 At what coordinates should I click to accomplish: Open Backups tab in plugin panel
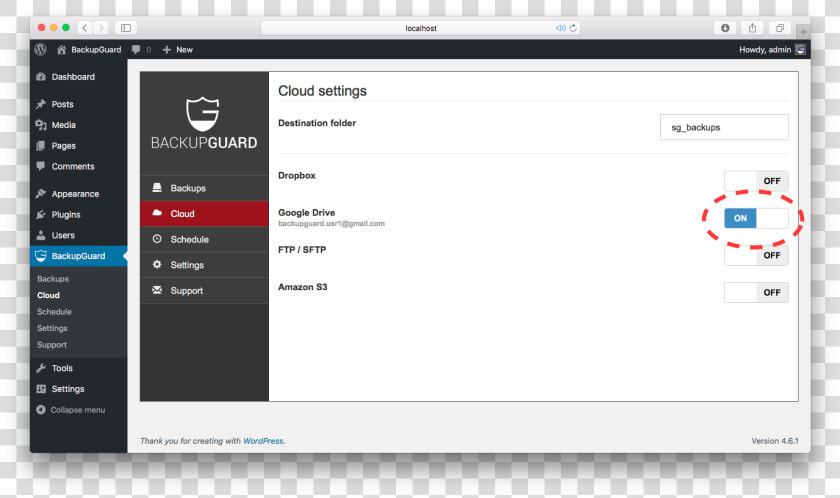tap(204, 188)
